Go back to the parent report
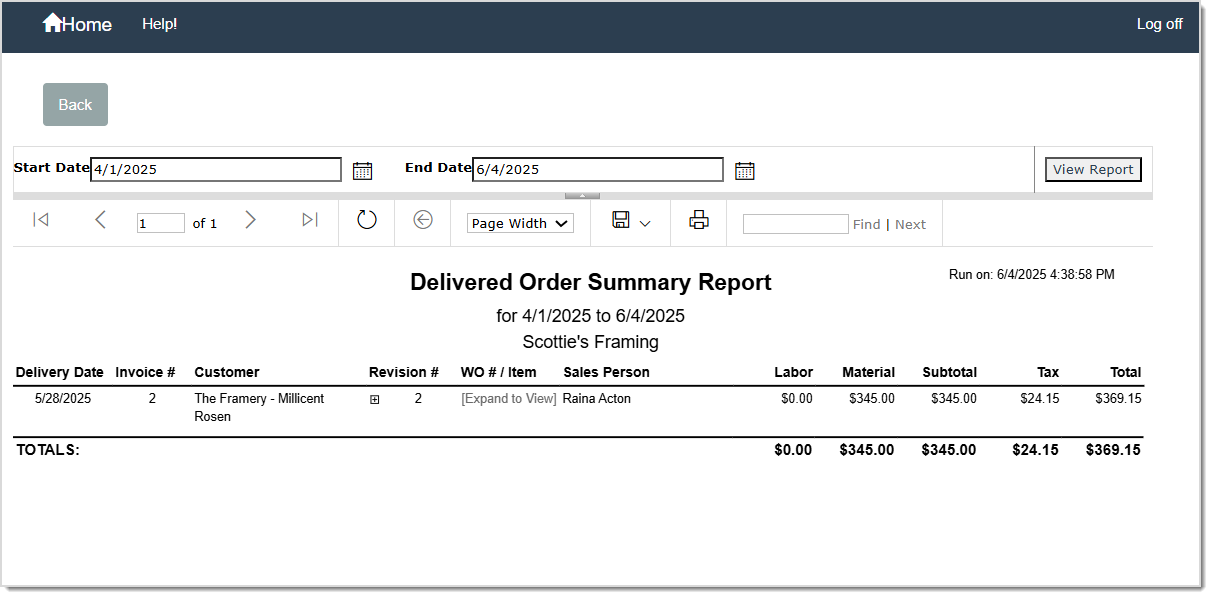1211x597 pixels. [x=422, y=220]
